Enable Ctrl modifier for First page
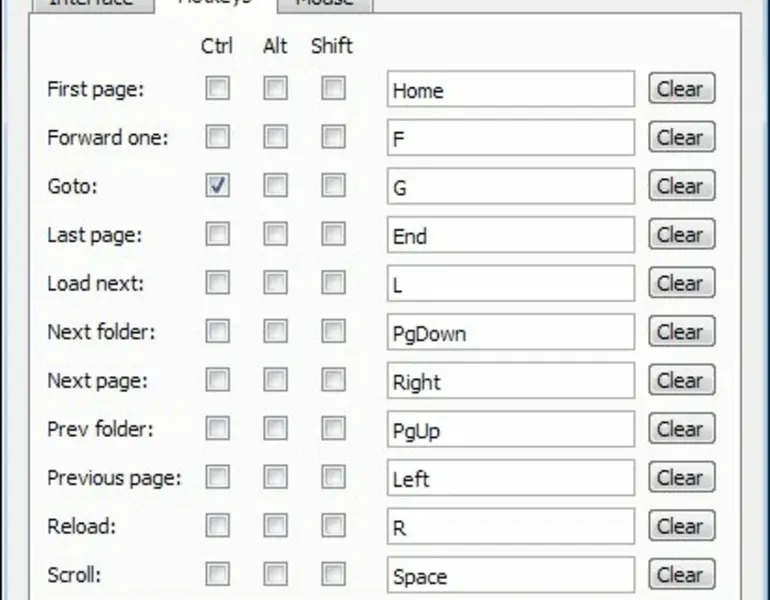770x600 pixels. [217, 89]
